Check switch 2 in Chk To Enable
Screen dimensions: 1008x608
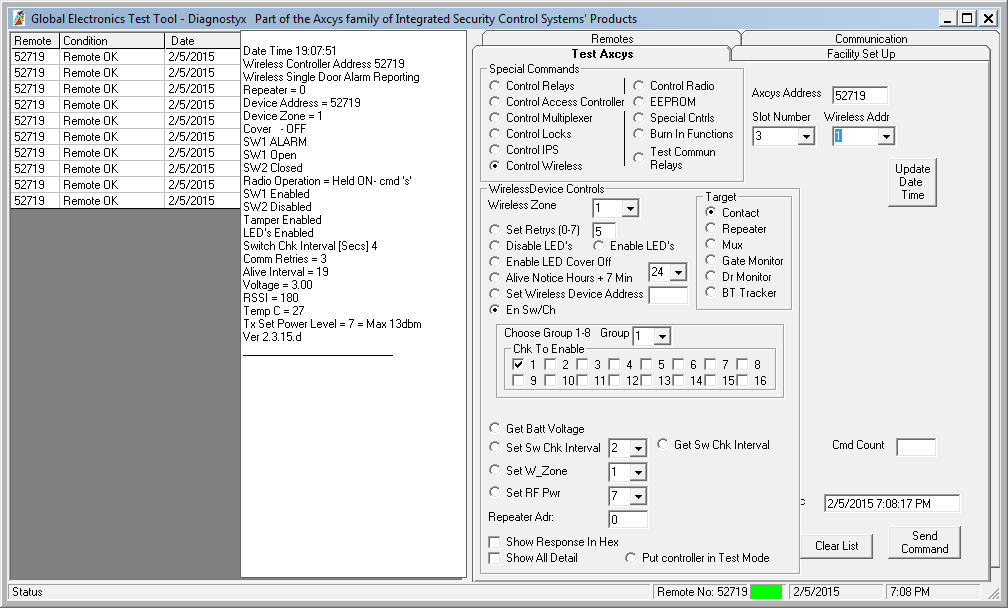click(550, 364)
